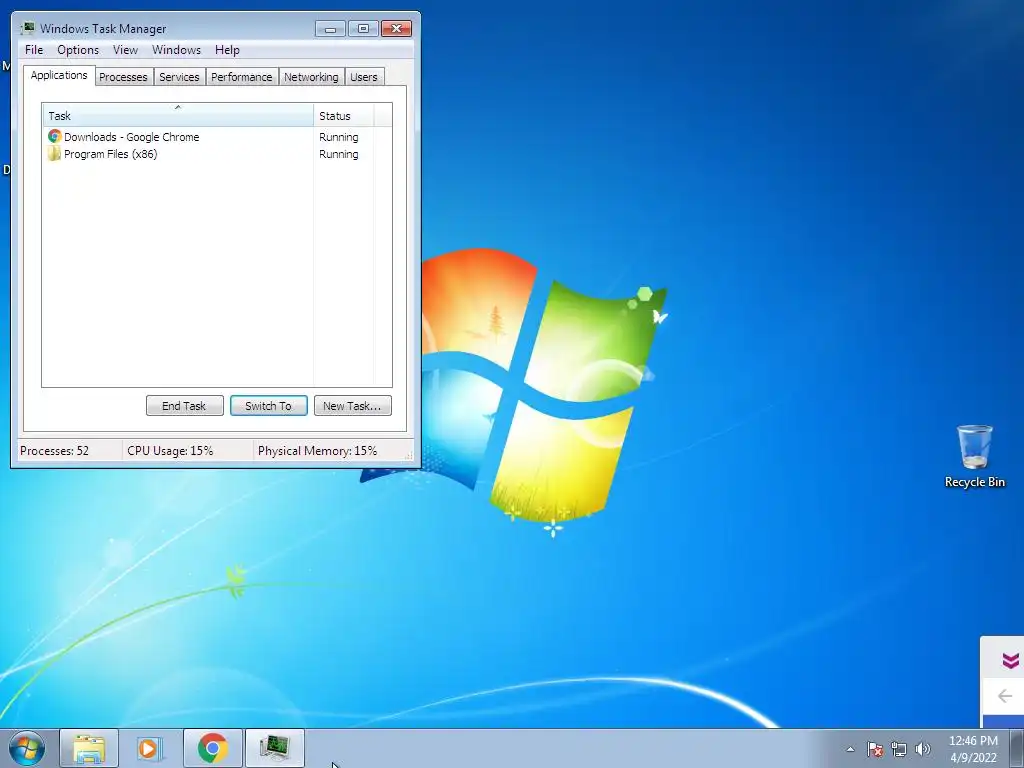
Task: Click the Task Manager taskbar icon
Action: point(274,748)
